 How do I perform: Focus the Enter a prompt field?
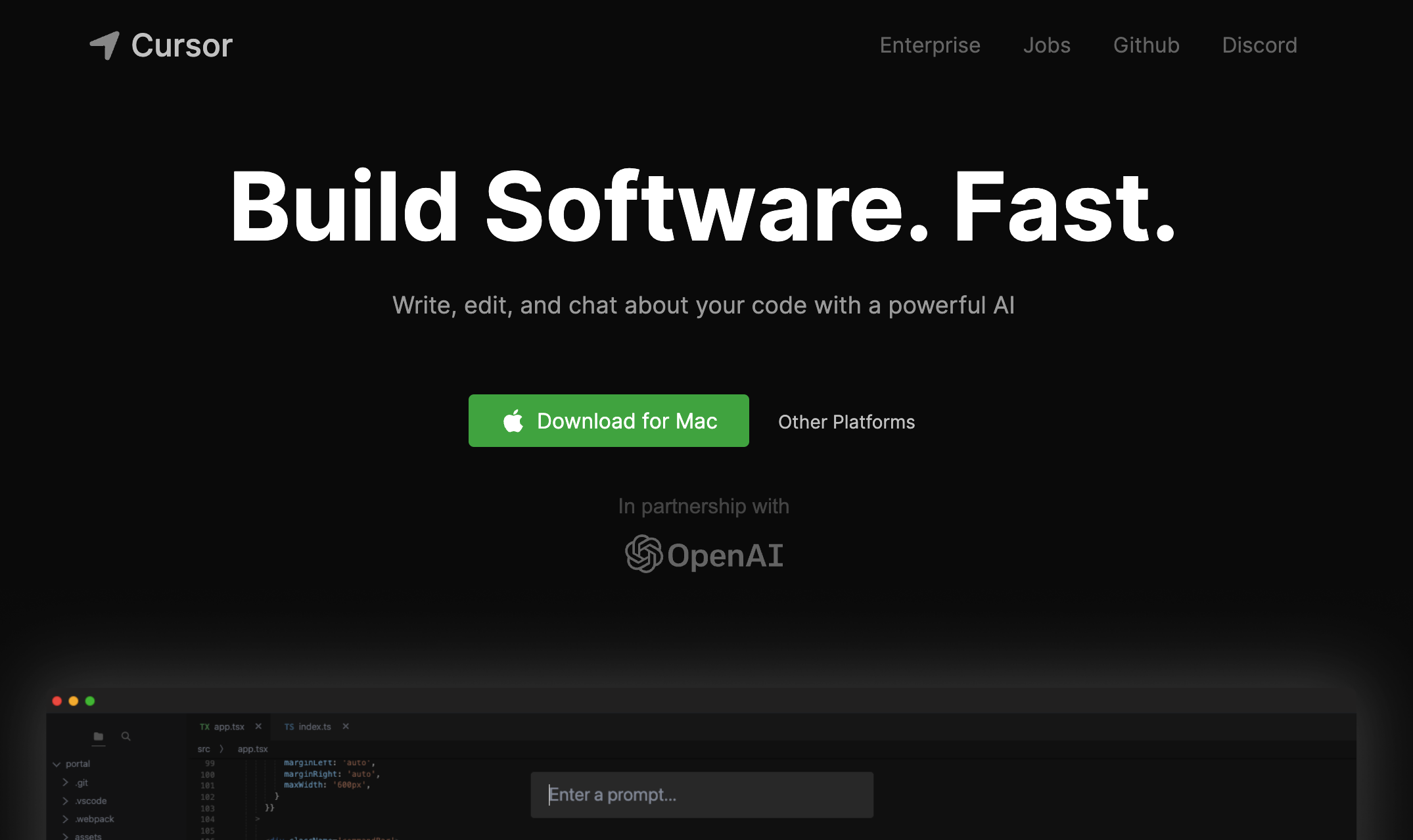(x=702, y=795)
